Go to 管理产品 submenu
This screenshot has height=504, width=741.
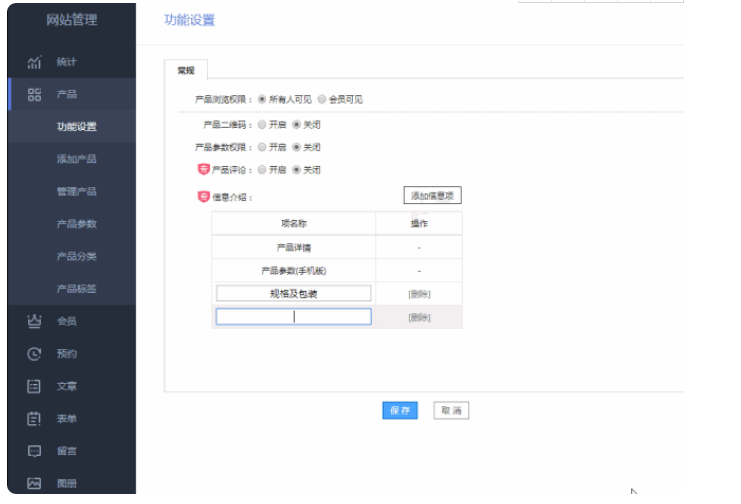pos(77,191)
